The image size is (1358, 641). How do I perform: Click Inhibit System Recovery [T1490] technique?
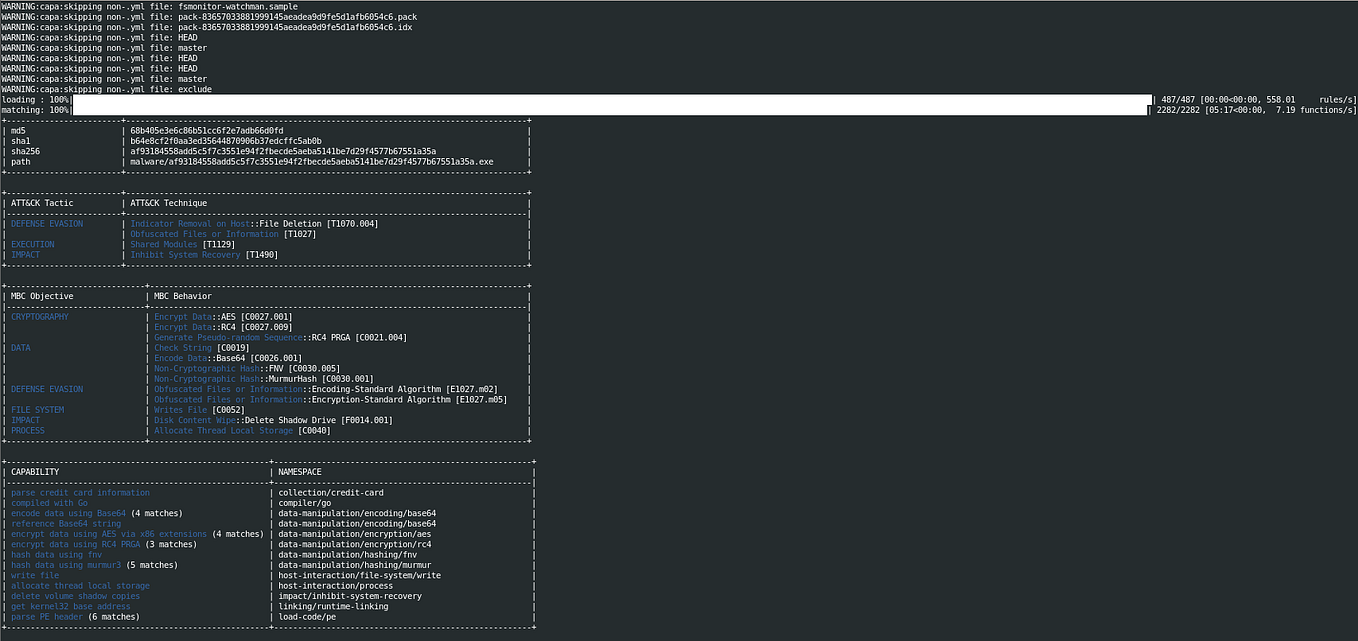pos(204,255)
